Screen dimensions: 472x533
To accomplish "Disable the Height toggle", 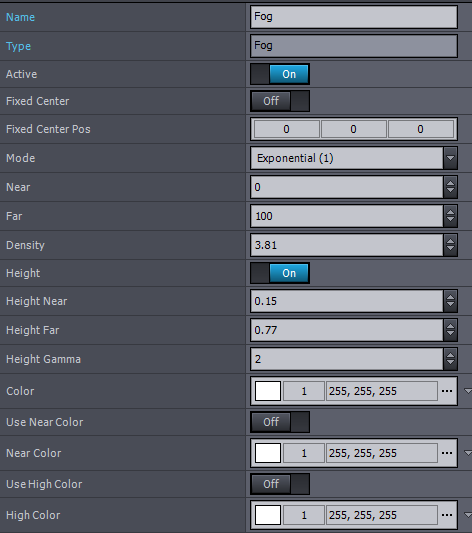I will [280, 273].
